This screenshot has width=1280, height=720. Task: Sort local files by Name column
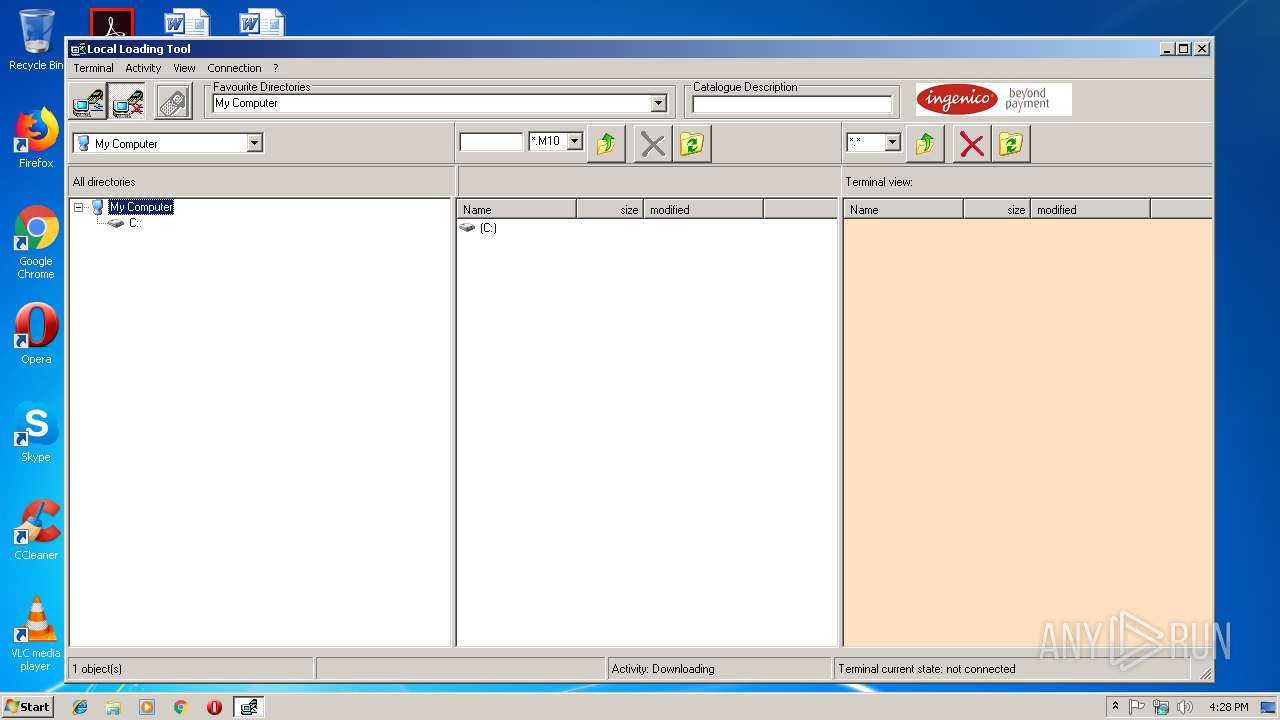tap(517, 209)
